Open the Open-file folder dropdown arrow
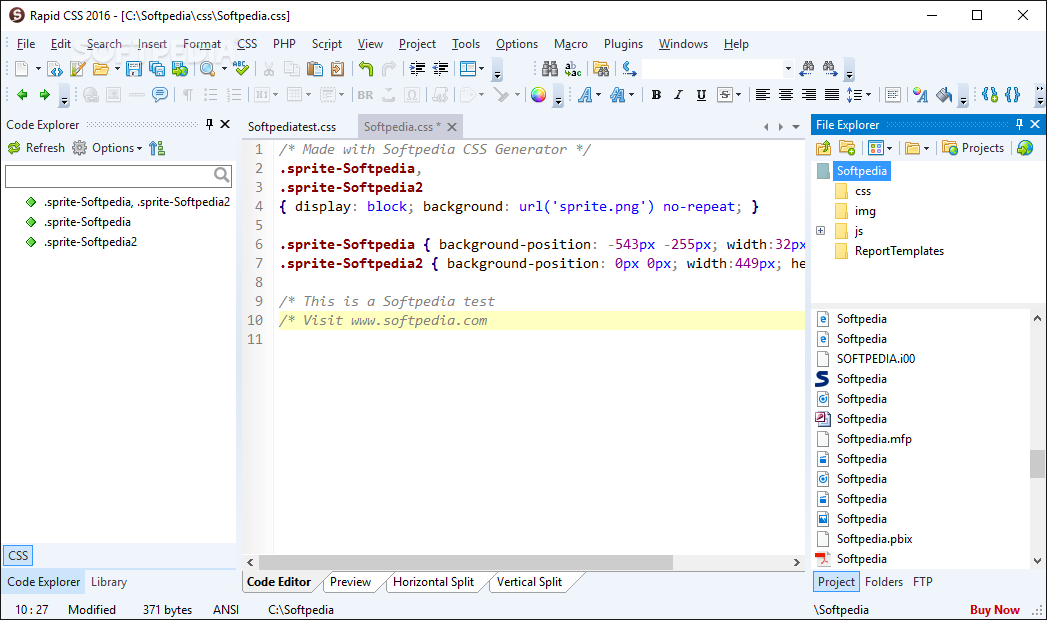Screen dimensions: 1047x620 click(x=117, y=69)
